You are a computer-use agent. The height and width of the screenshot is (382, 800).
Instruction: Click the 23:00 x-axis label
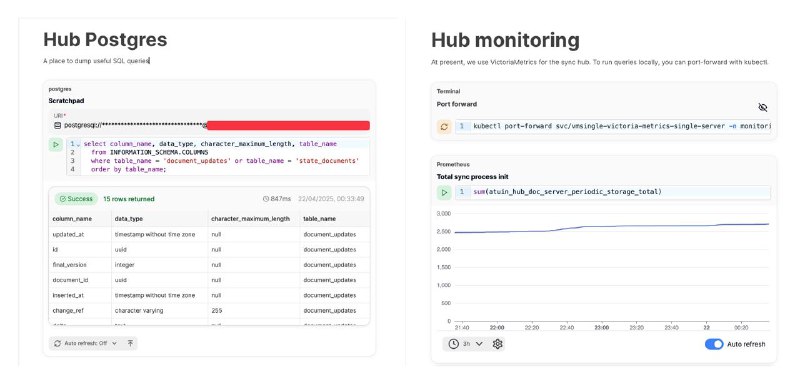[601, 327]
